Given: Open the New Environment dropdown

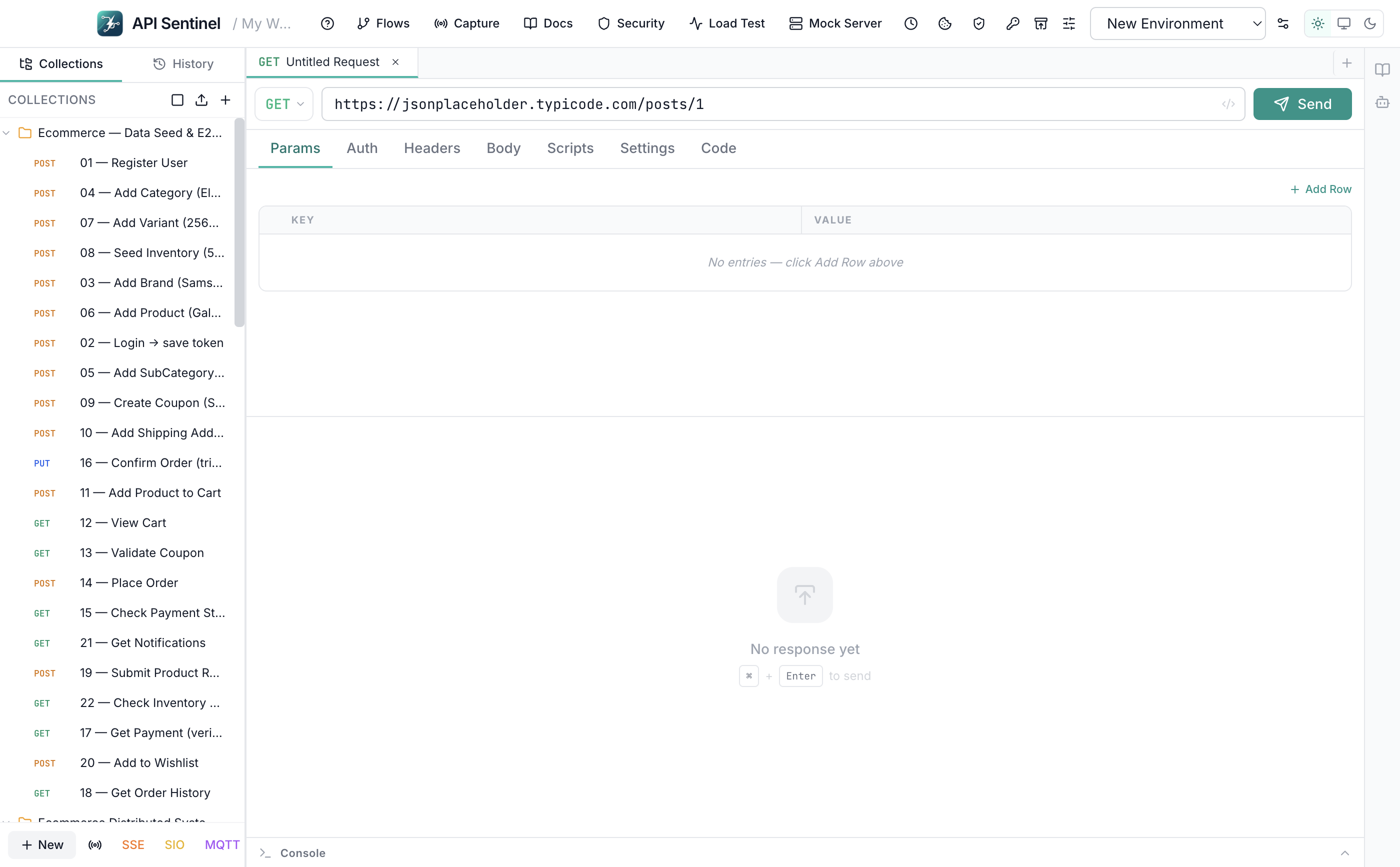Looking at the screenshot, I should click(x=1177, y=23).
